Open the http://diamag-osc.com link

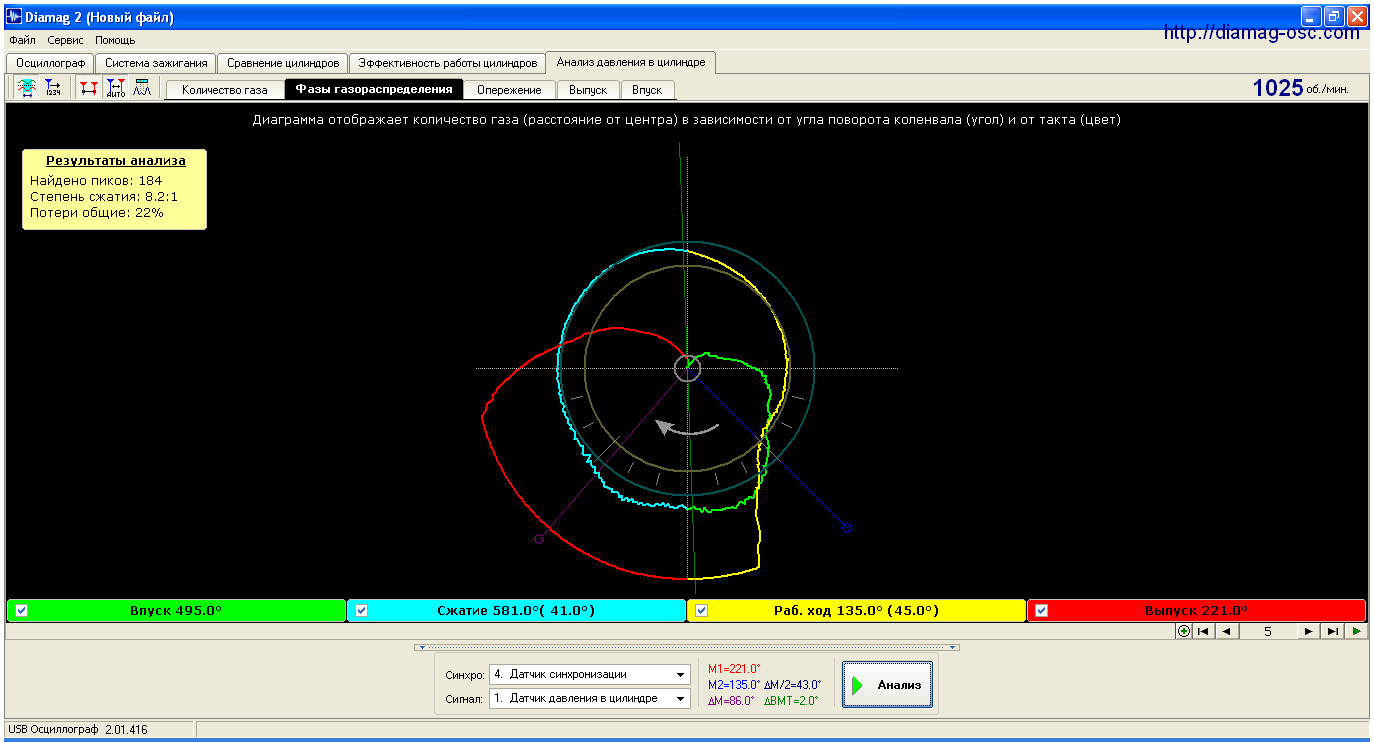pyautogui.click(x=1262, y=33)
